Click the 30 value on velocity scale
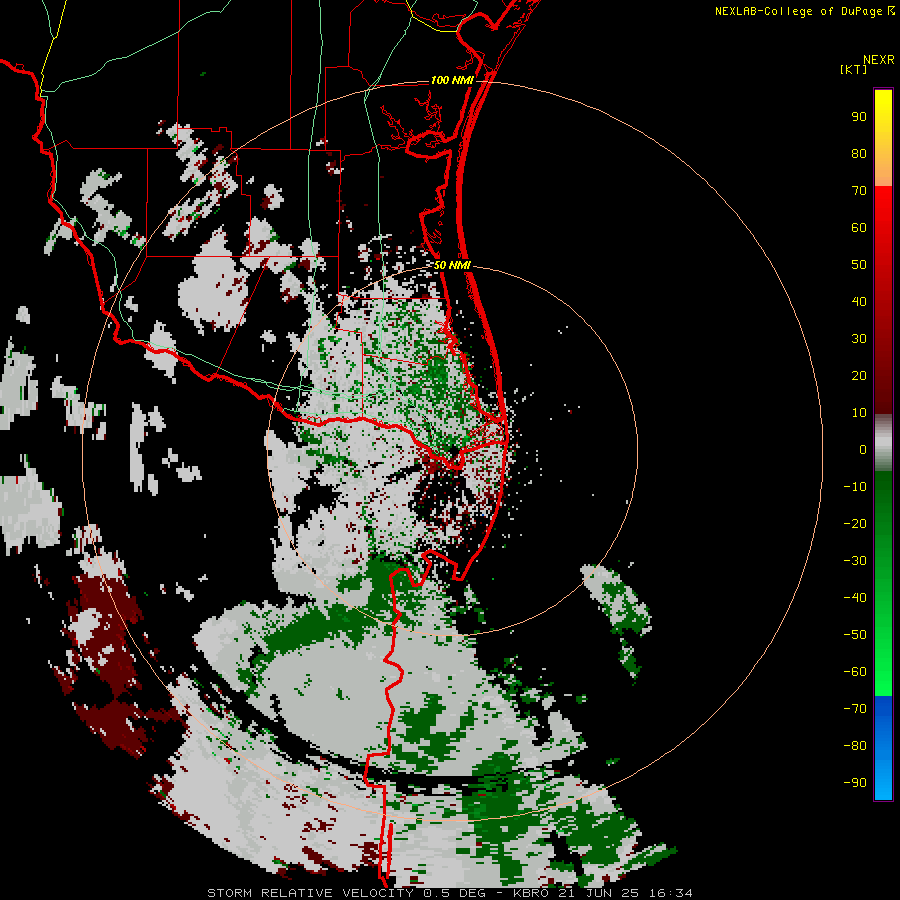The width and height of the screenshot is (900, 900). 859,339
